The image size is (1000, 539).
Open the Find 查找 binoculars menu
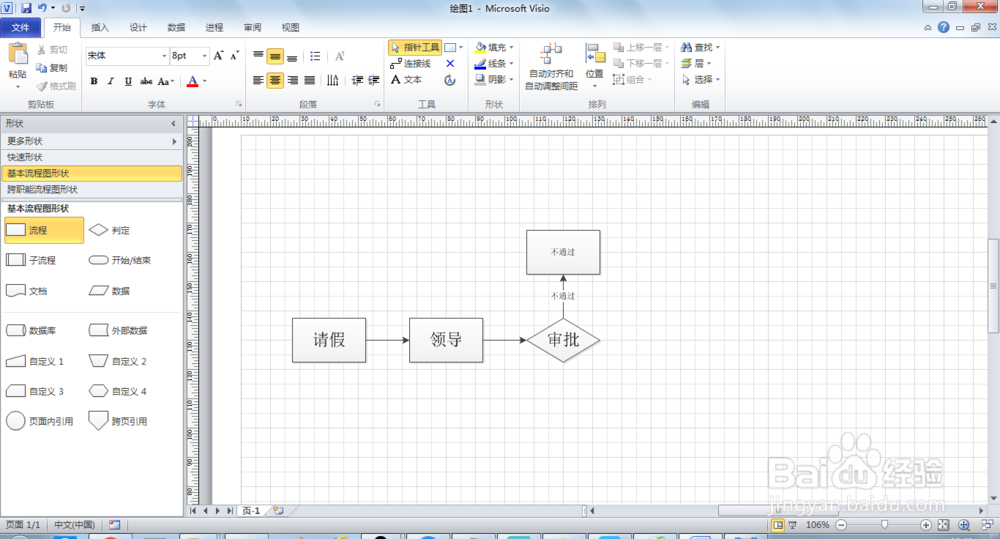pyautogui.click(x=700, y=47)
